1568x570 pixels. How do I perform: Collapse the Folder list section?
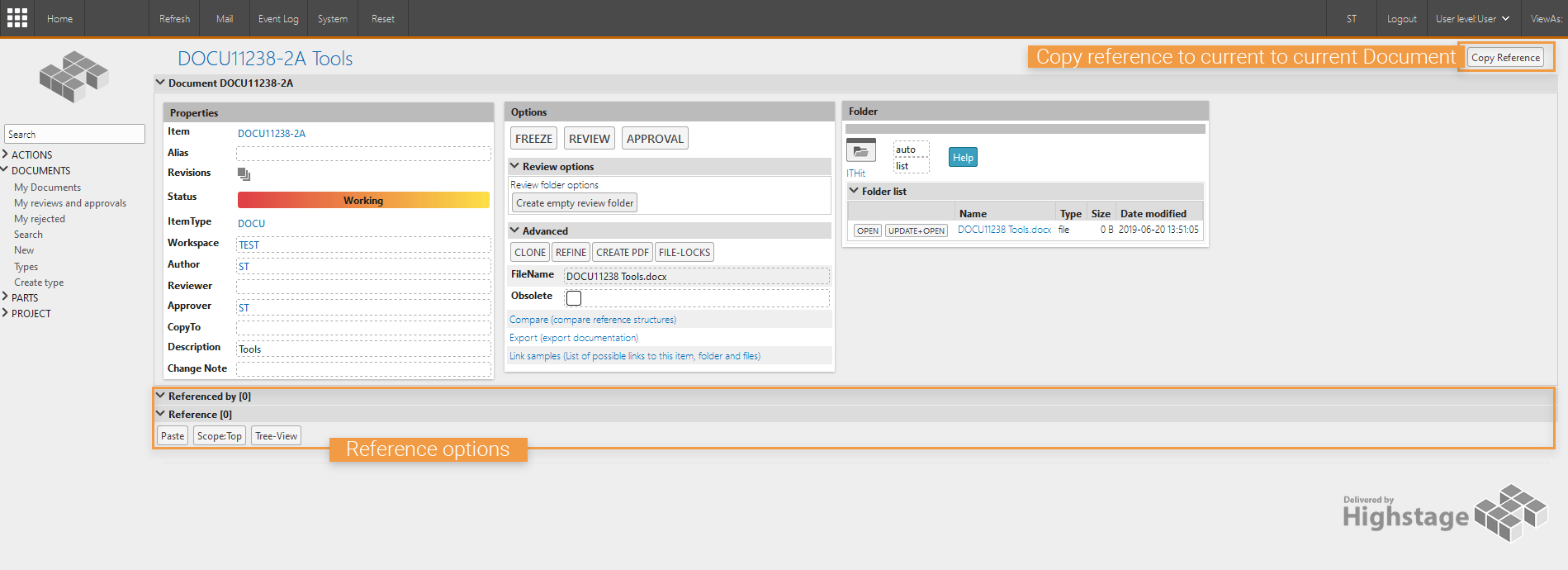854,191
